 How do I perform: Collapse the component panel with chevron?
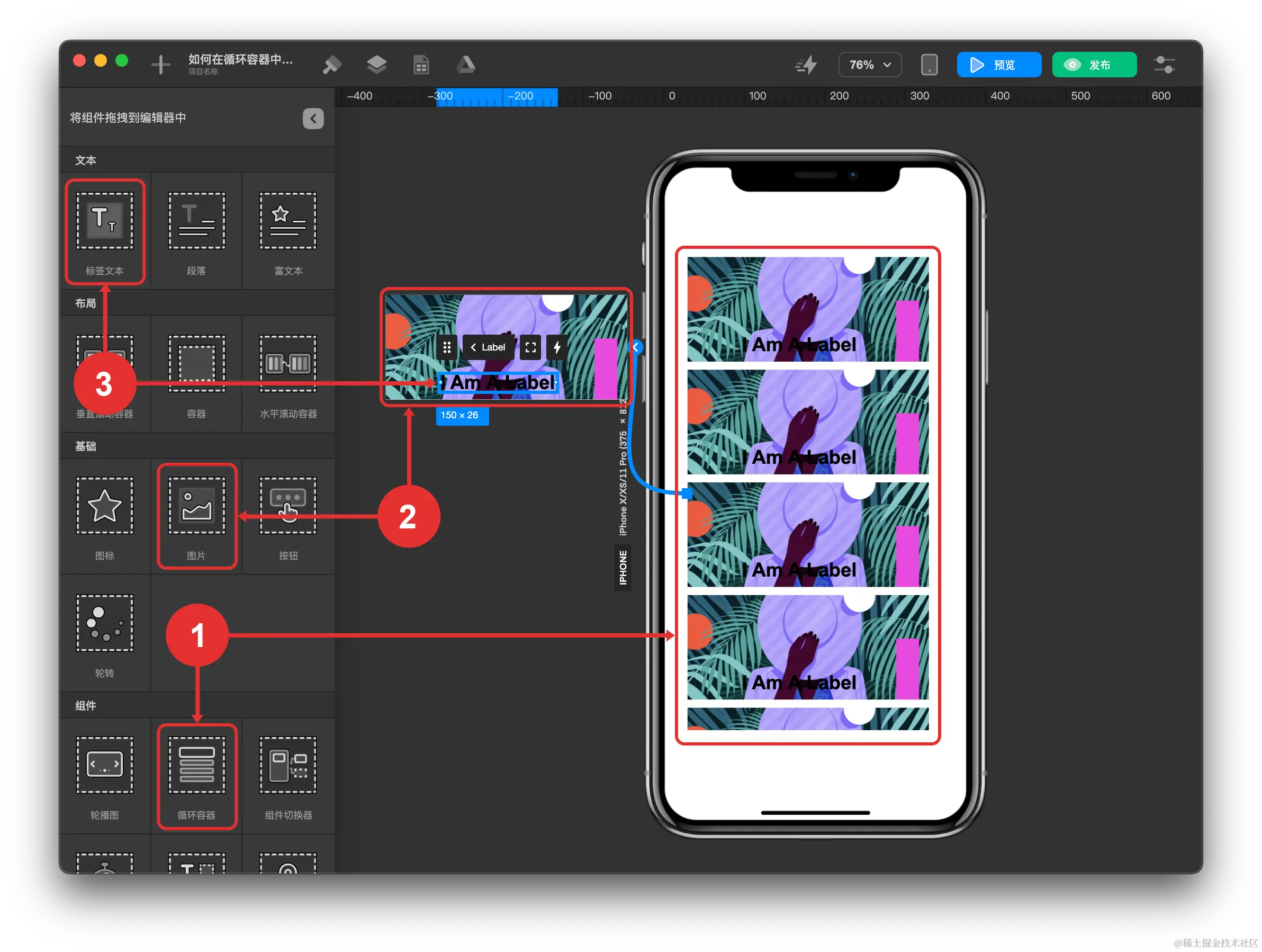tap(313, 118)
